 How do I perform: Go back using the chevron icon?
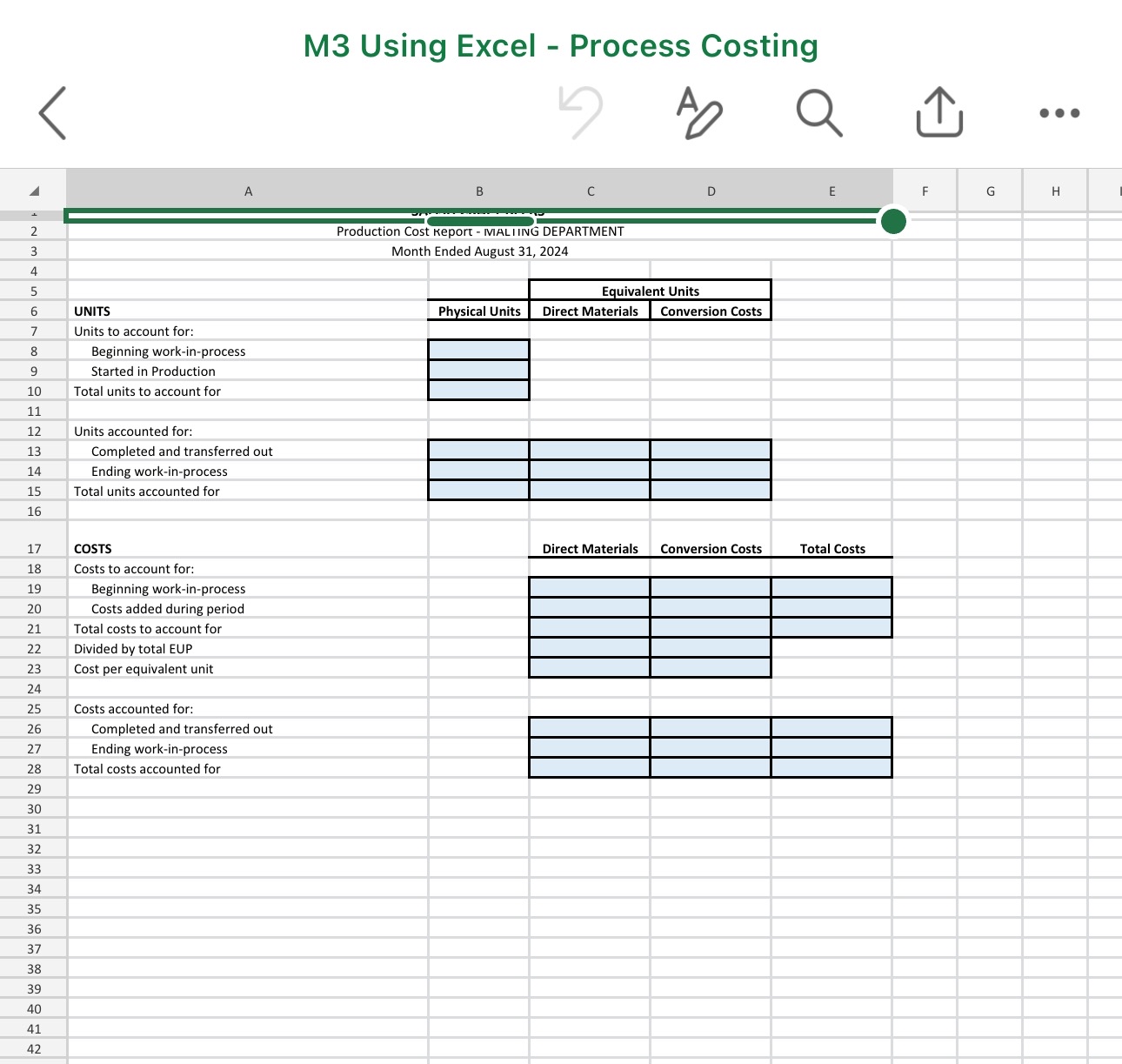tap(52, 112)
